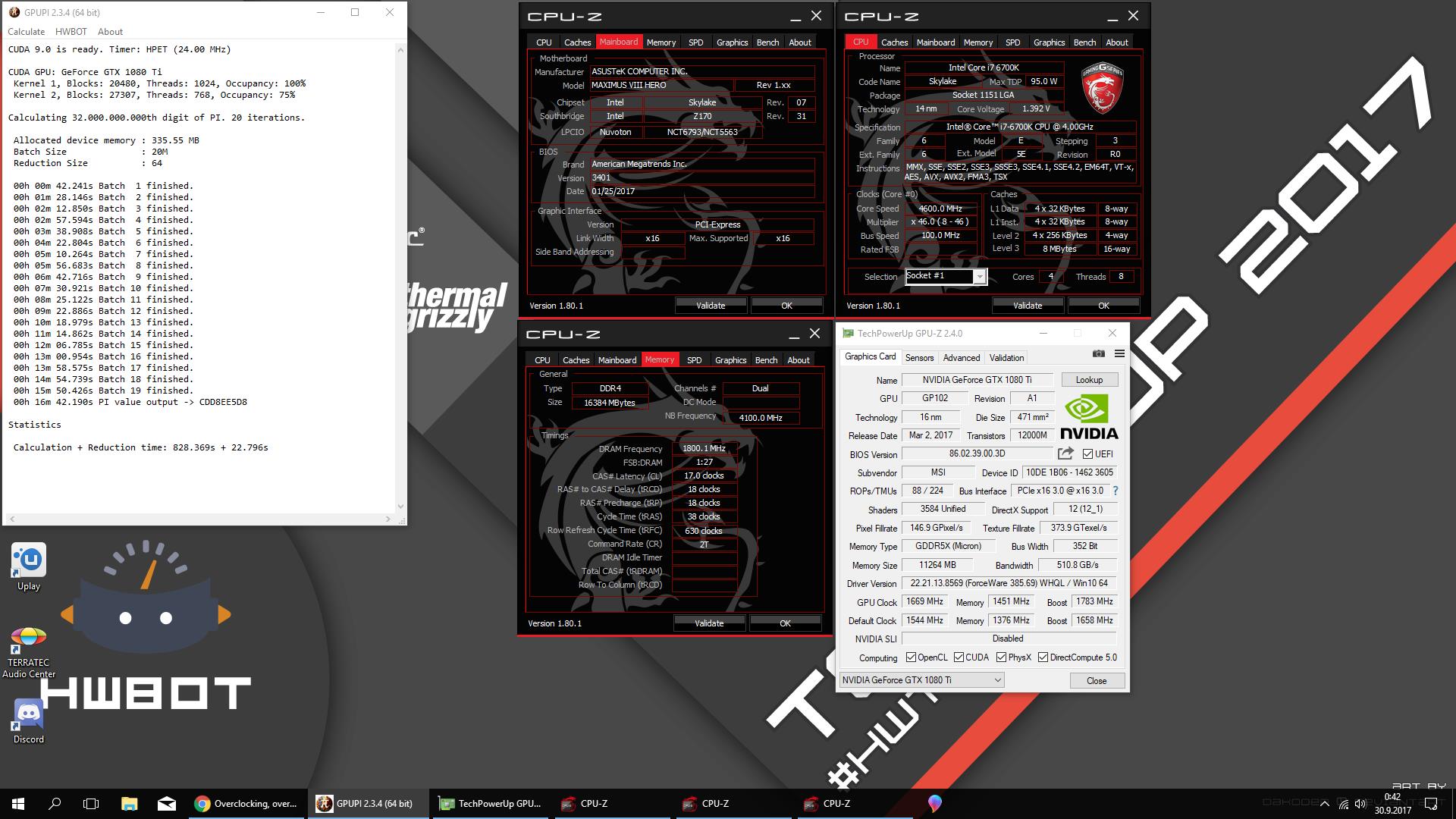Switch to TechPowerUp GPU-Z taskbar button
The image size is (1456, 819).
pyautogui.click(x=489, y=803)
